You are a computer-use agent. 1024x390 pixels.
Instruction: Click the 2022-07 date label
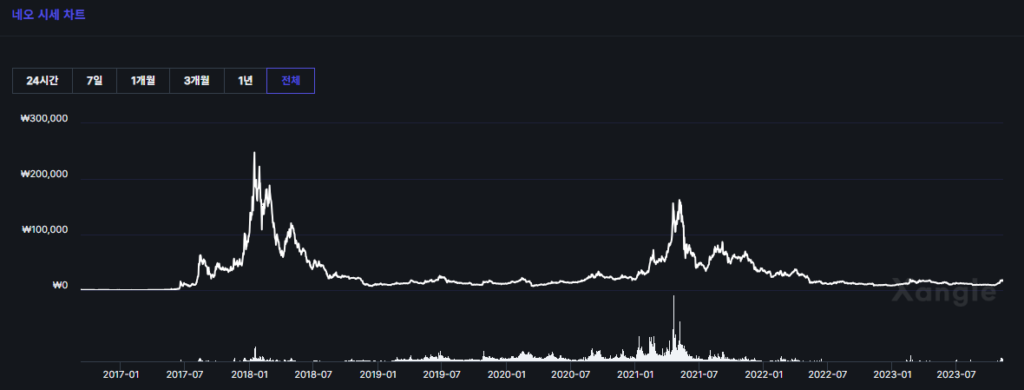827,375
